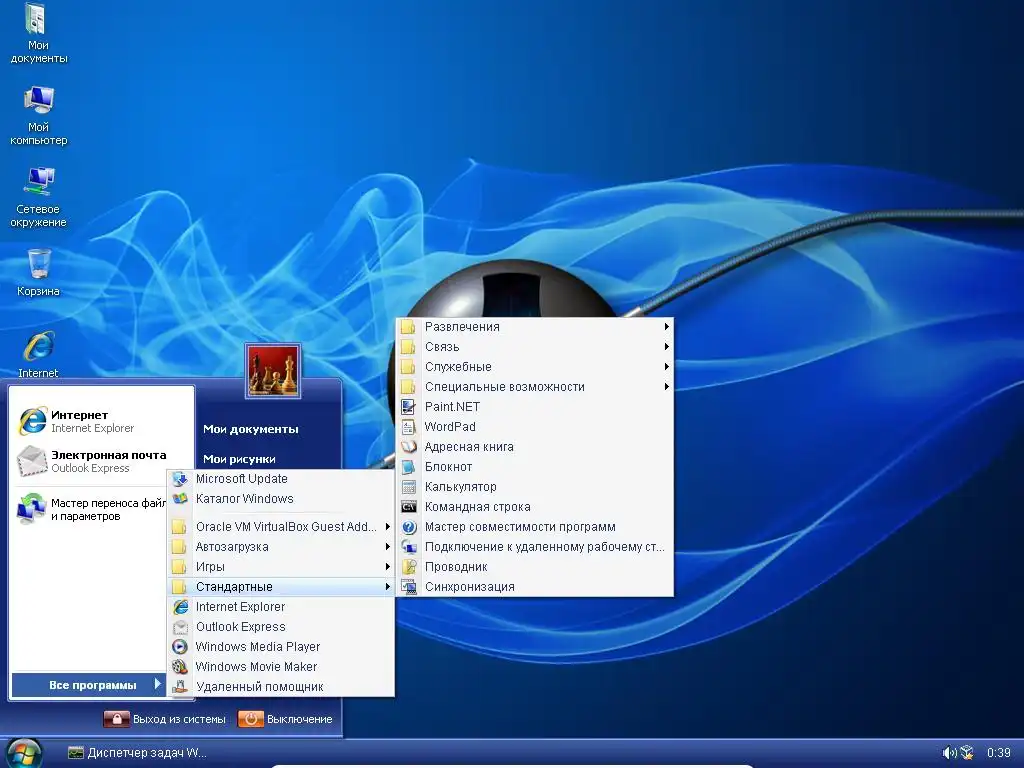
Task: Click the Command Prompt icon next to Командная строка
Action: click(409, 507)
